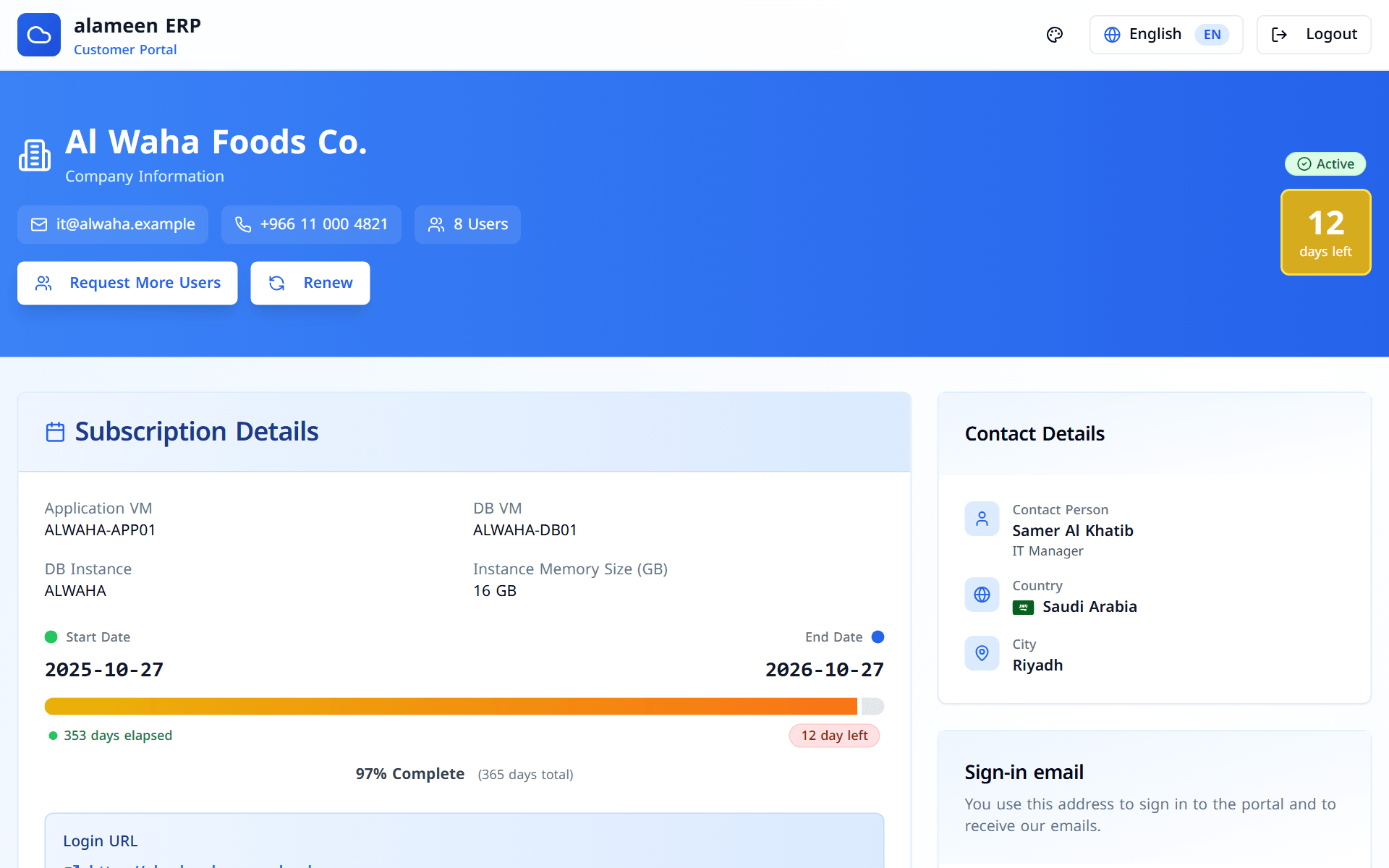The image size is (1389, 868).
Task: Click 'ALWAHA-DB01' value
Action: (x=525, y=530)
